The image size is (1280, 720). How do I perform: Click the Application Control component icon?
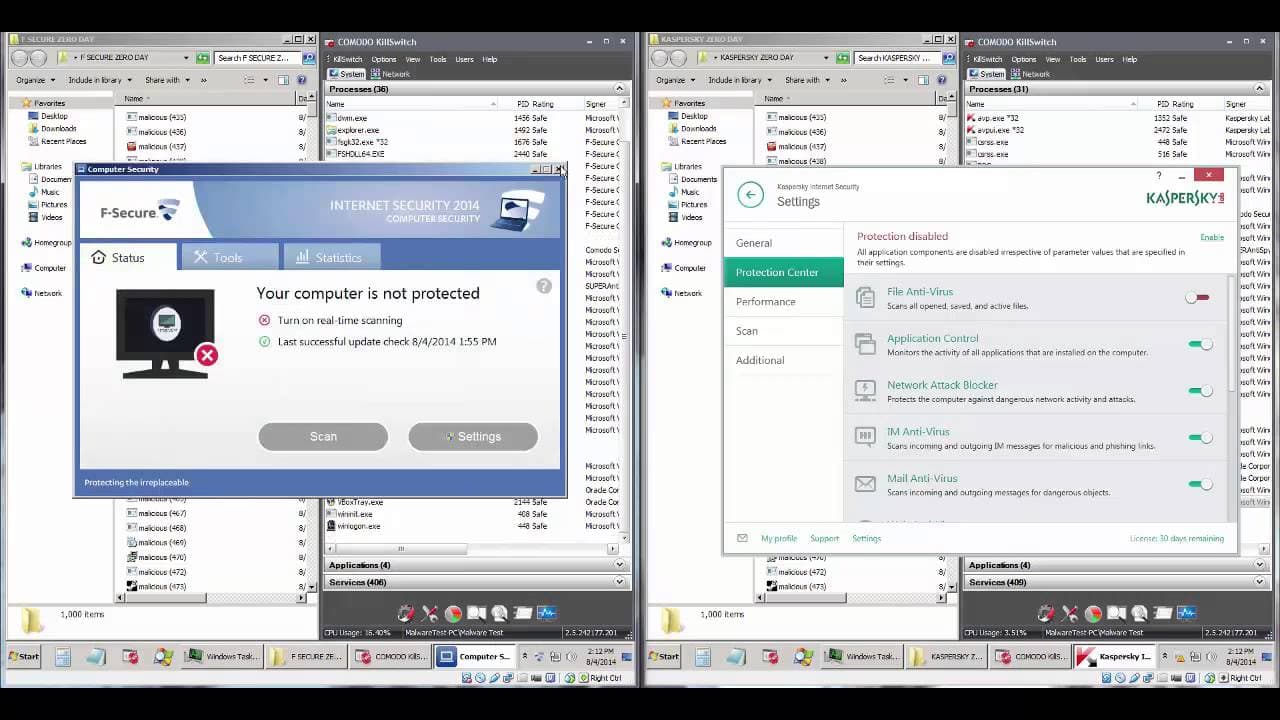(865, 345)
